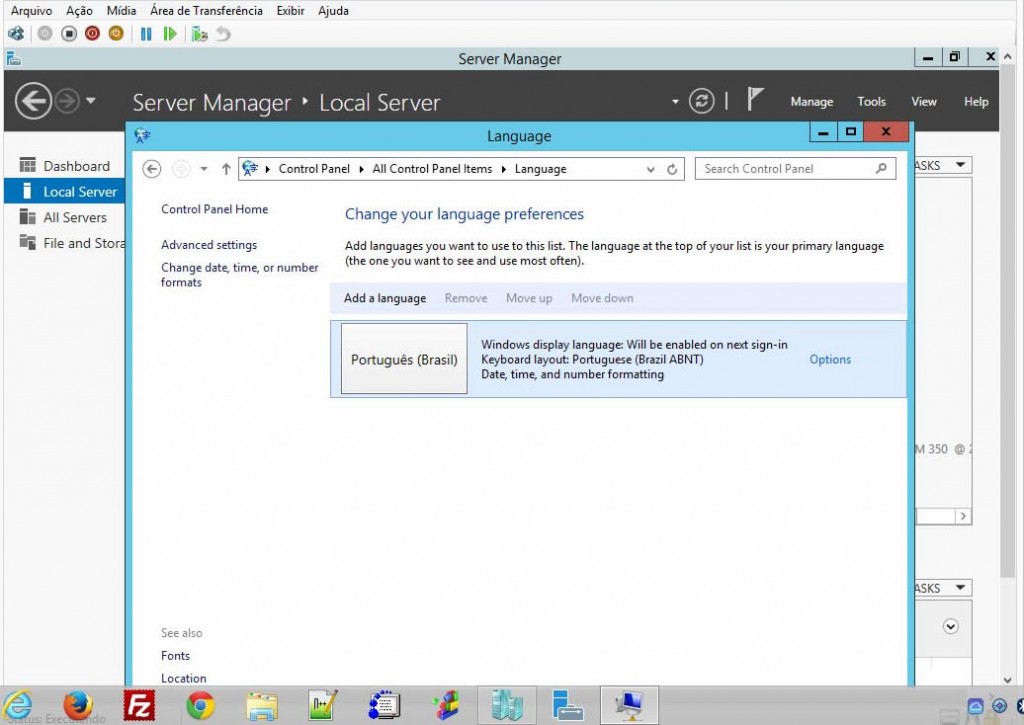Open Hyper-V Manager taskbar icon with server towers
Viewport: 1024px width, 725px height.
(x=507, y=705)
